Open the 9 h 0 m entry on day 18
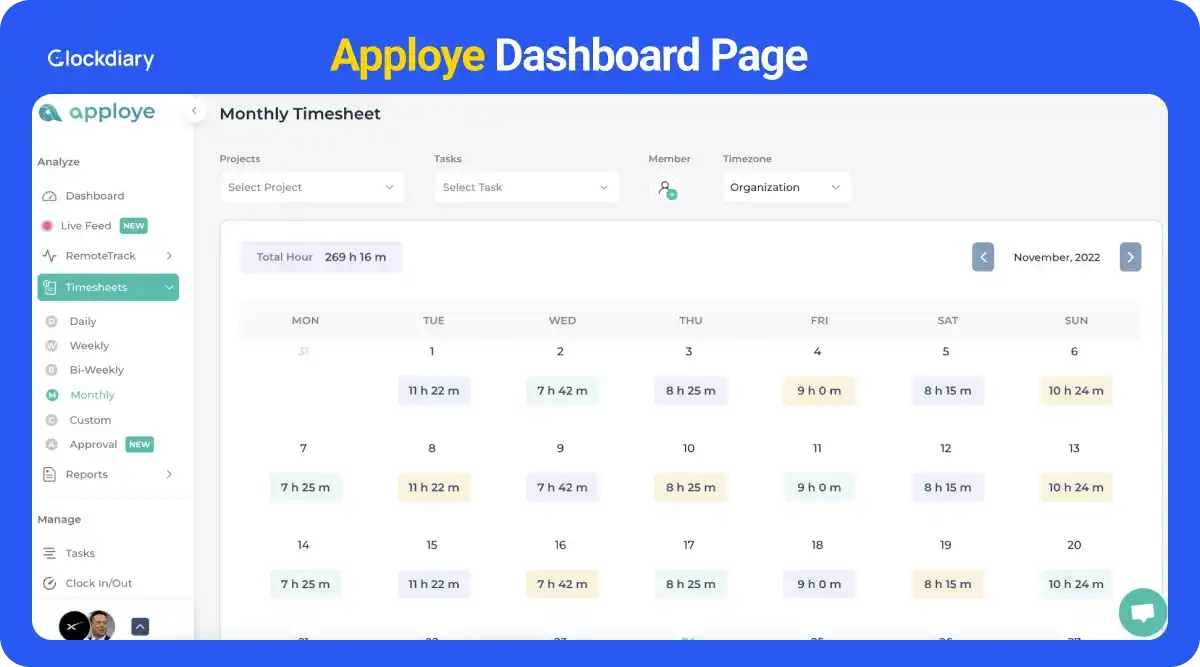The height and width of the screenshot is (667, 1200). click(x=819, y=584)
